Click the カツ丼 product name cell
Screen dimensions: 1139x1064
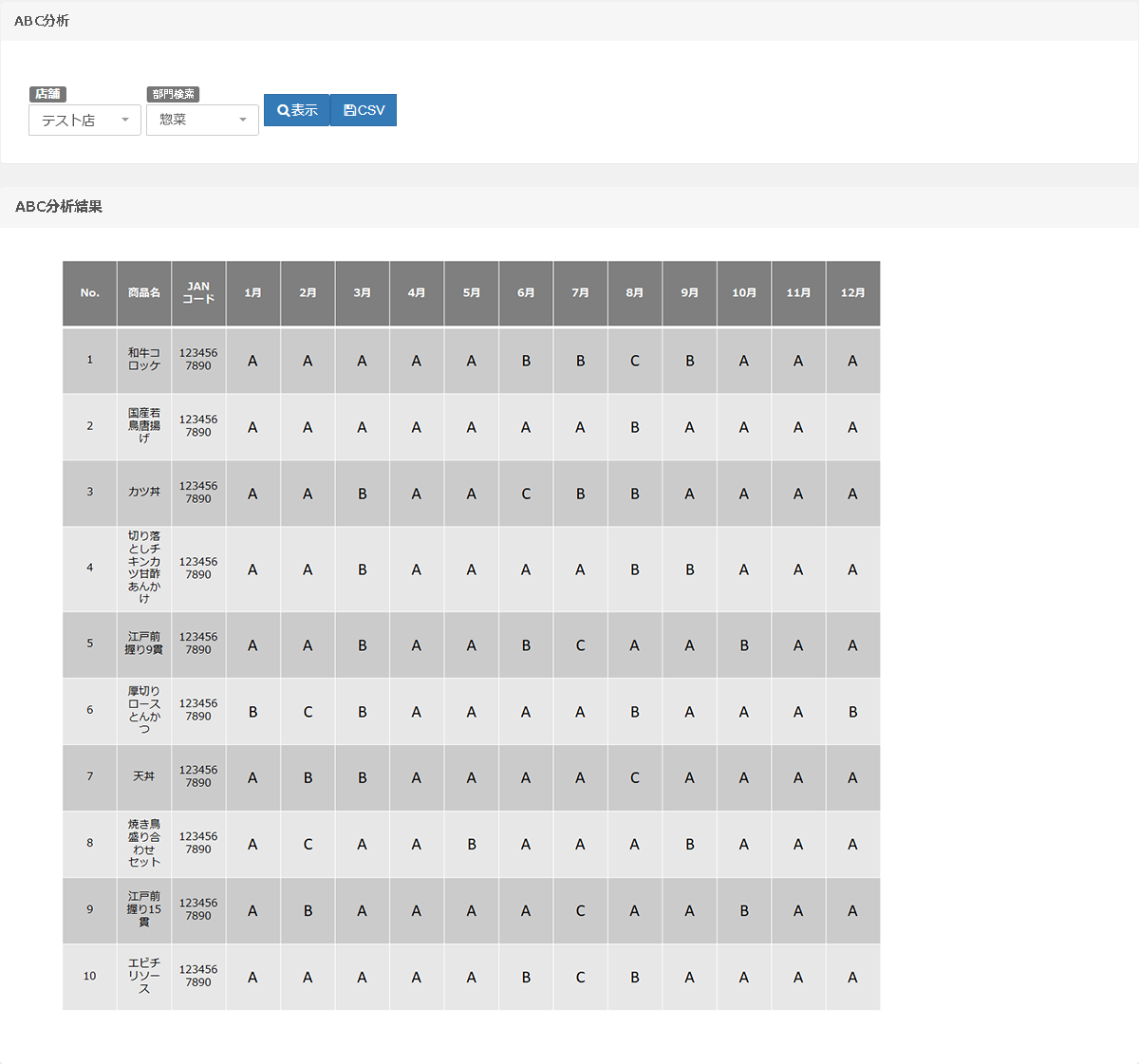click(x=144, y=493)
